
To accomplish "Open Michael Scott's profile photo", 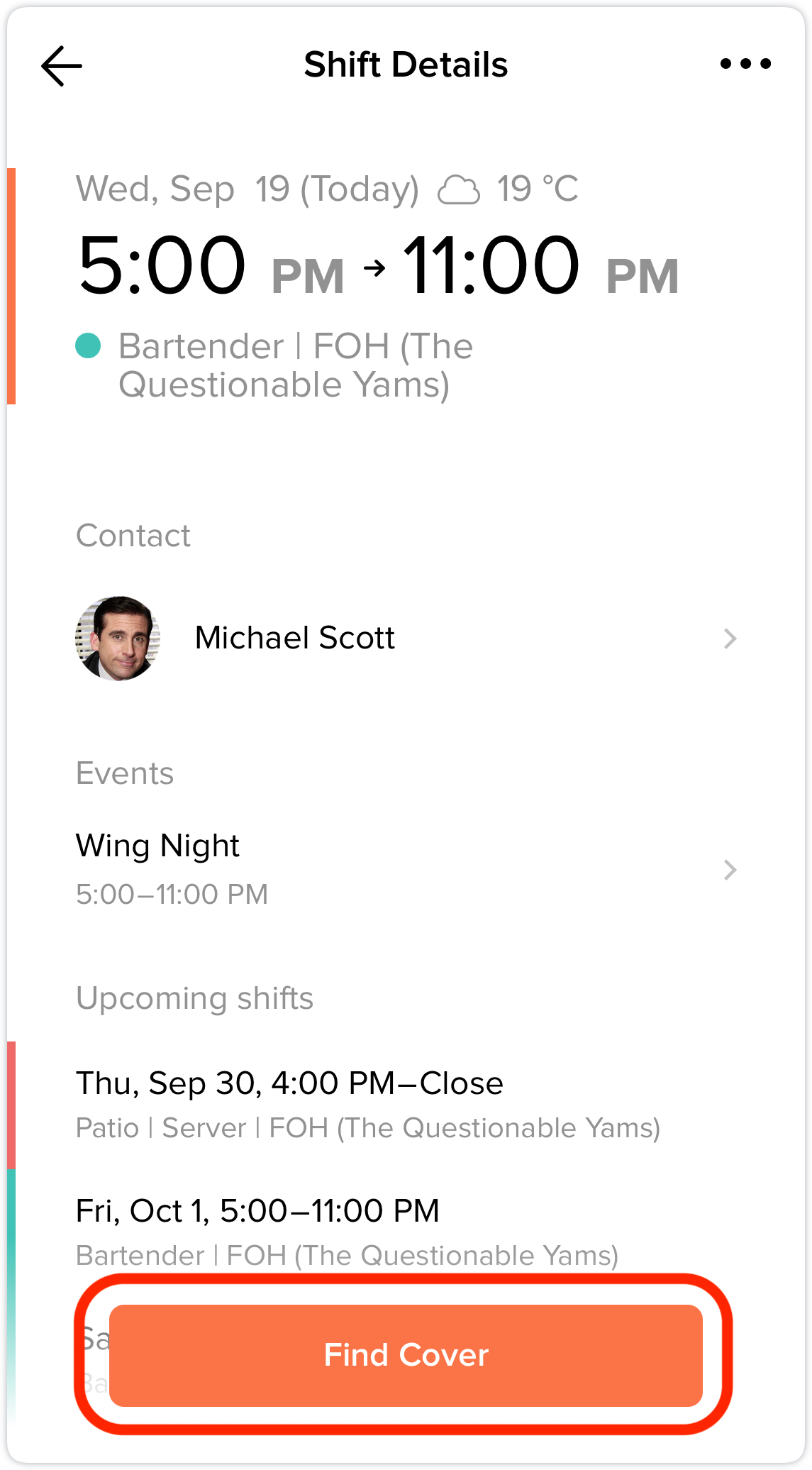I will click(118, 639).
